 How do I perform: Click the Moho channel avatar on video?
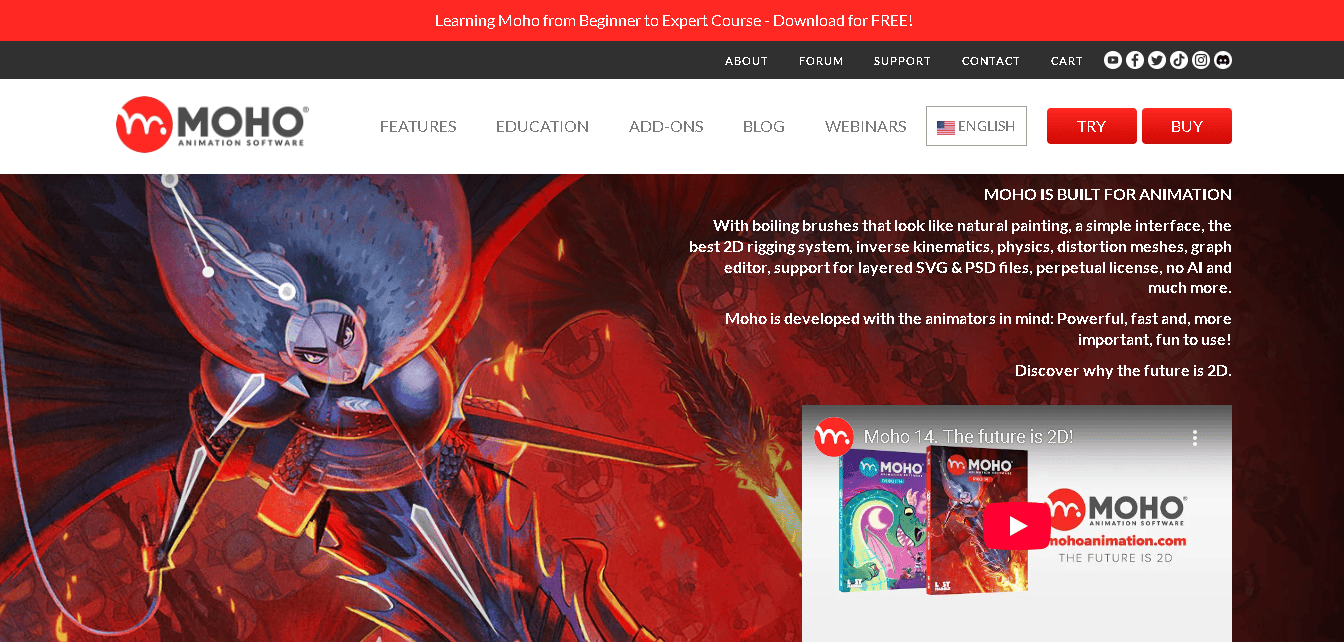(833, 437)
